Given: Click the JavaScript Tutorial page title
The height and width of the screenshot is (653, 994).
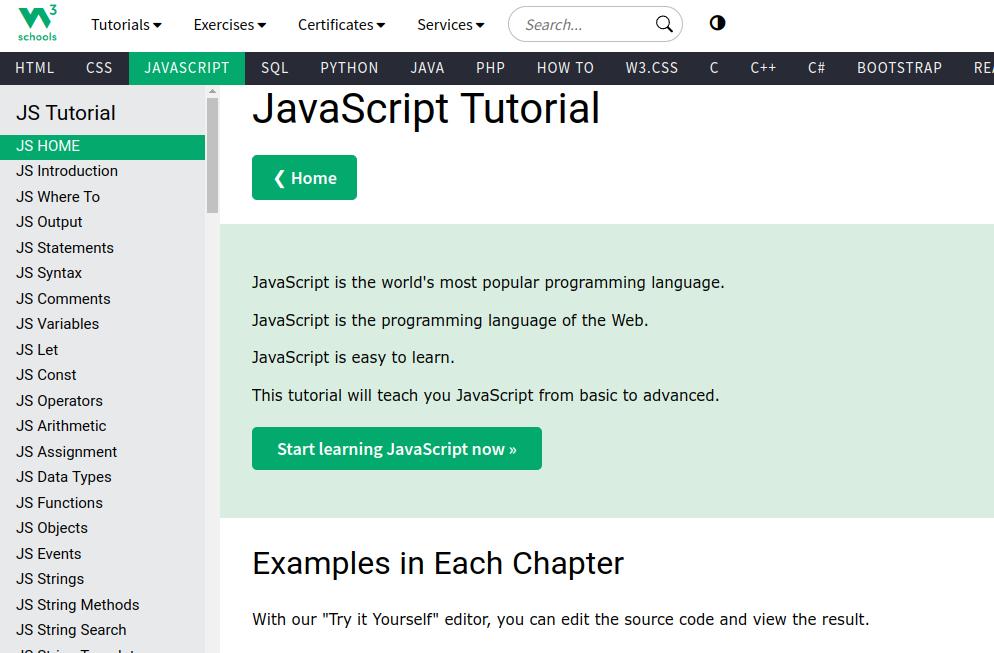Looking at the screenshot, I should click(x=426, y=108).
